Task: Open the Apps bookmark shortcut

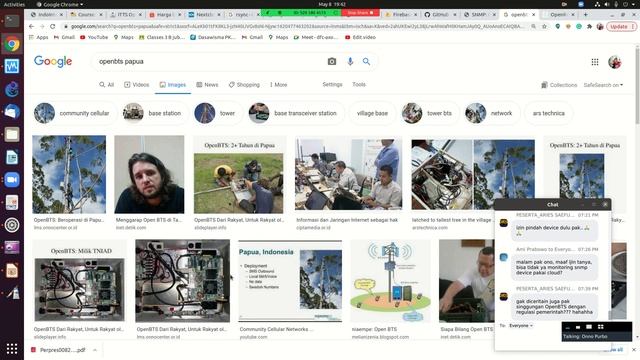Action: pos(38,37)
